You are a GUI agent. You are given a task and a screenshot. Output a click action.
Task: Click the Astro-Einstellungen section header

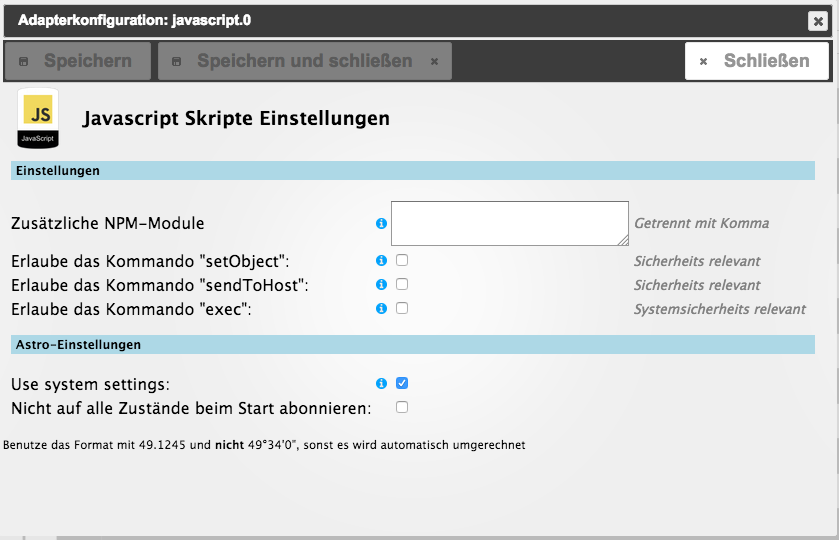[x=413, y=345]
